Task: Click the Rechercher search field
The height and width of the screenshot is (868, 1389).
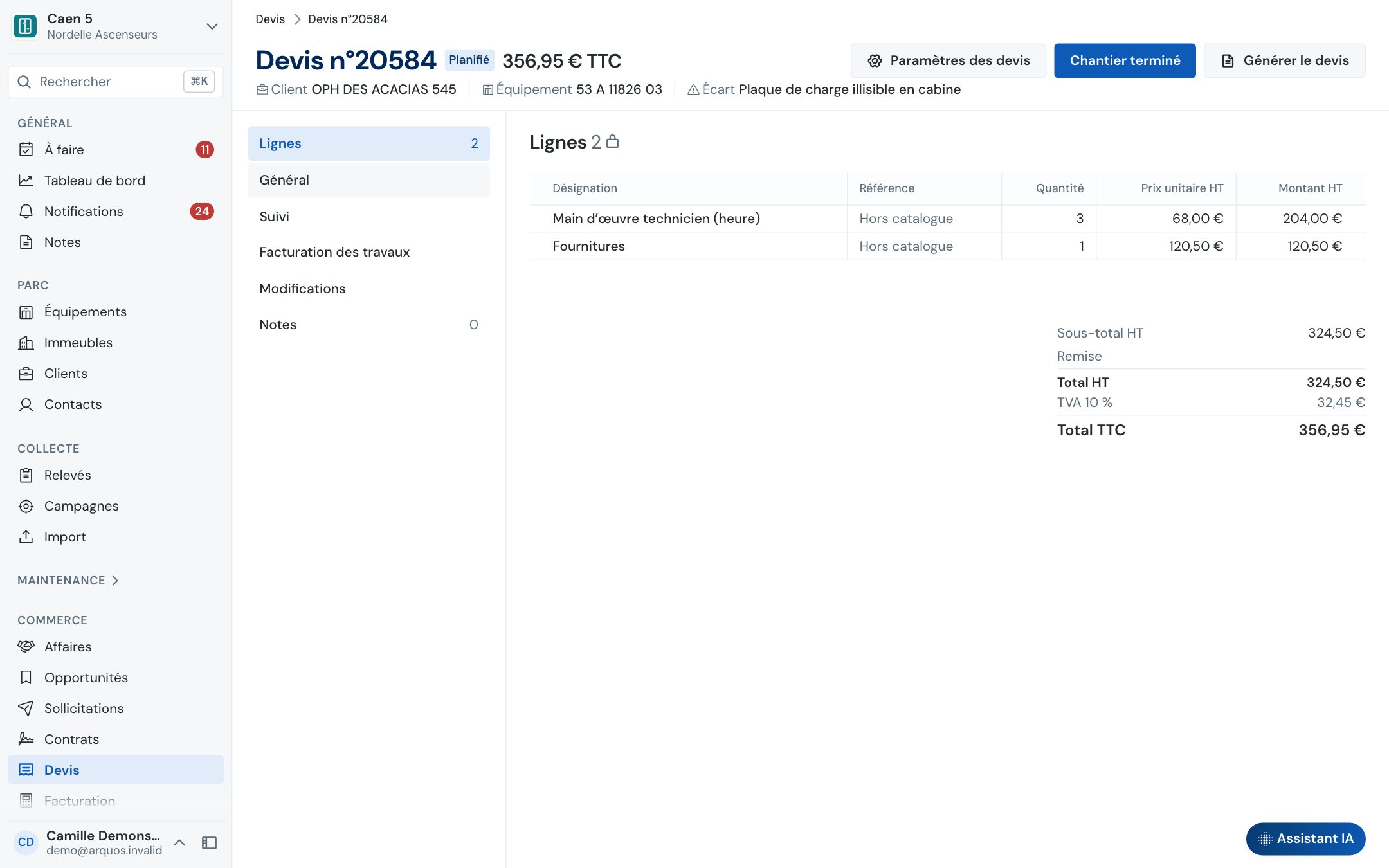Action: (116, 82)
